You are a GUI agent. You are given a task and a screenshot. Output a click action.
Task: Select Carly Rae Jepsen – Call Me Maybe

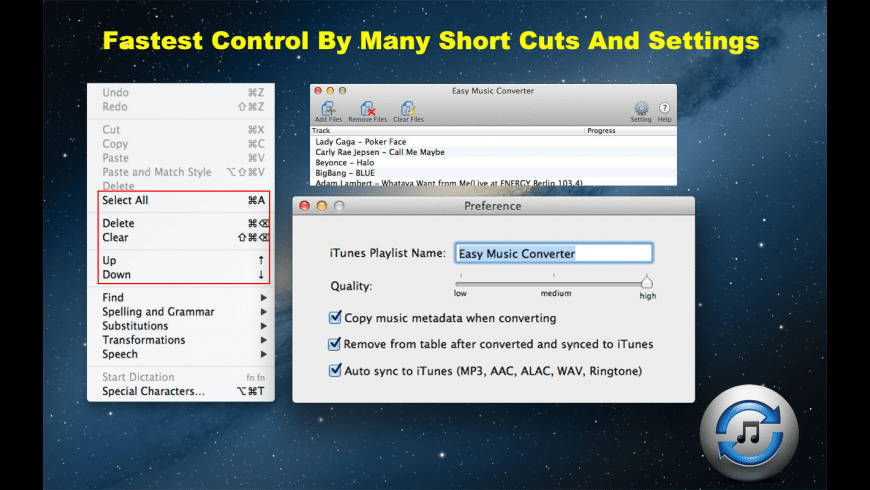coord(493,152)
